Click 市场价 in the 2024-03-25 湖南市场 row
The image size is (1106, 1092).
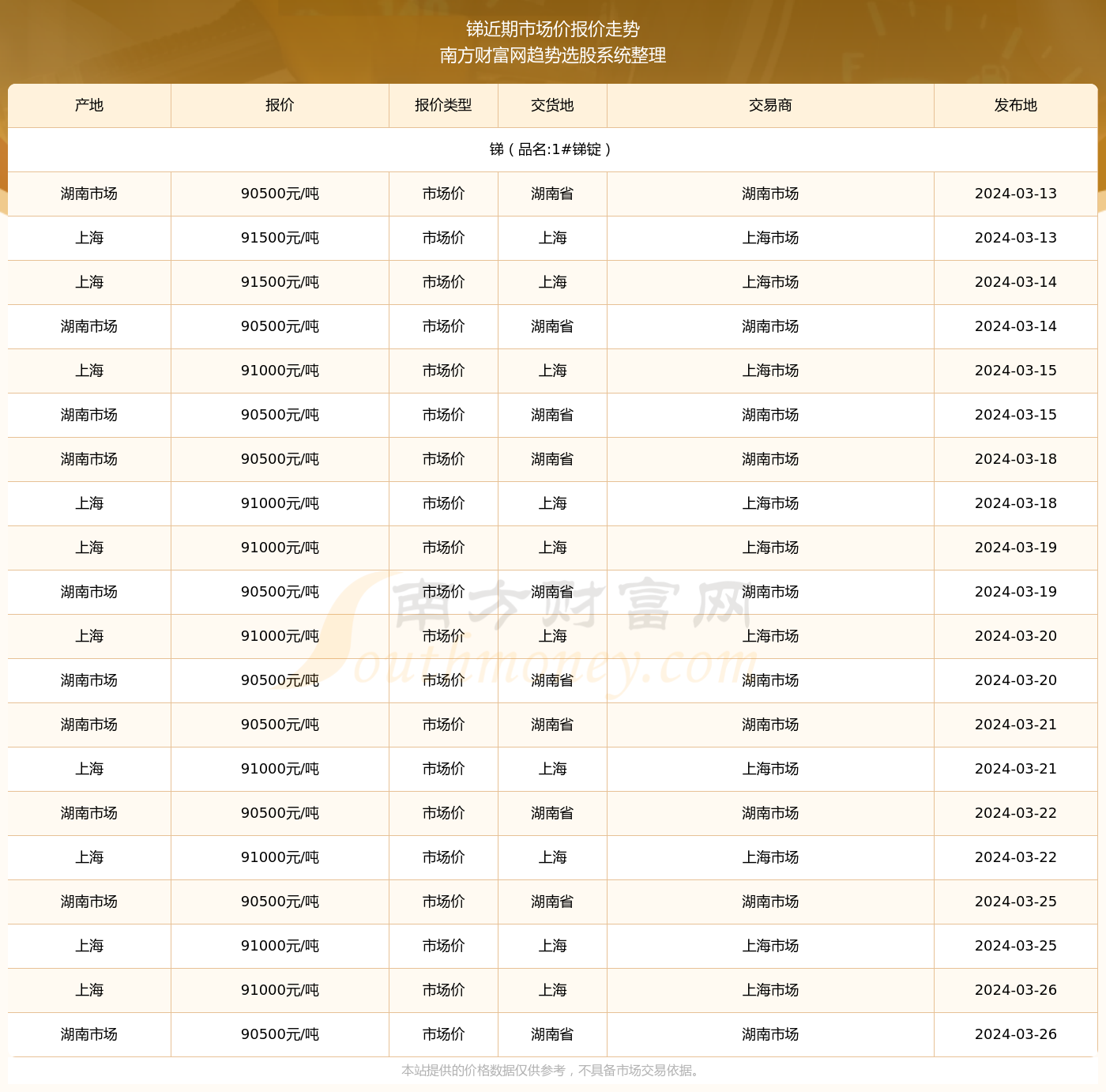click(443, 902)
